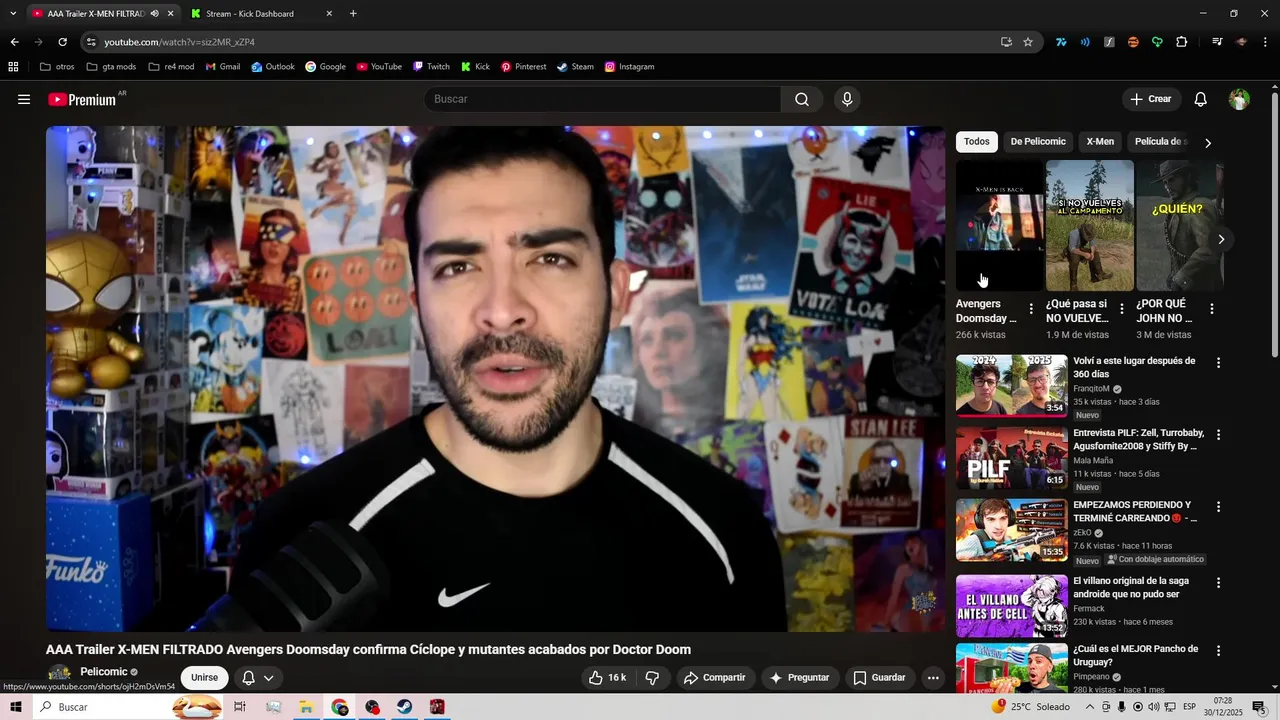Open options for El villano original video
The height and width of the screenshot is (720, 1280).
point(1218,583)
